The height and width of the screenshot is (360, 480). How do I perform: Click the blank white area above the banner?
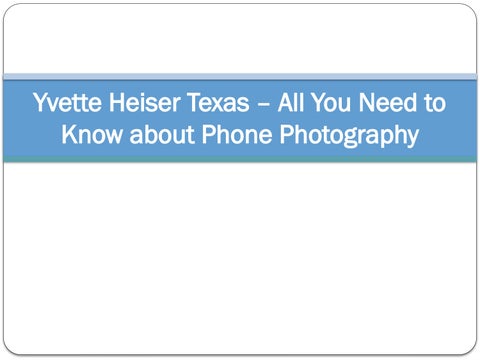(240, 38)
